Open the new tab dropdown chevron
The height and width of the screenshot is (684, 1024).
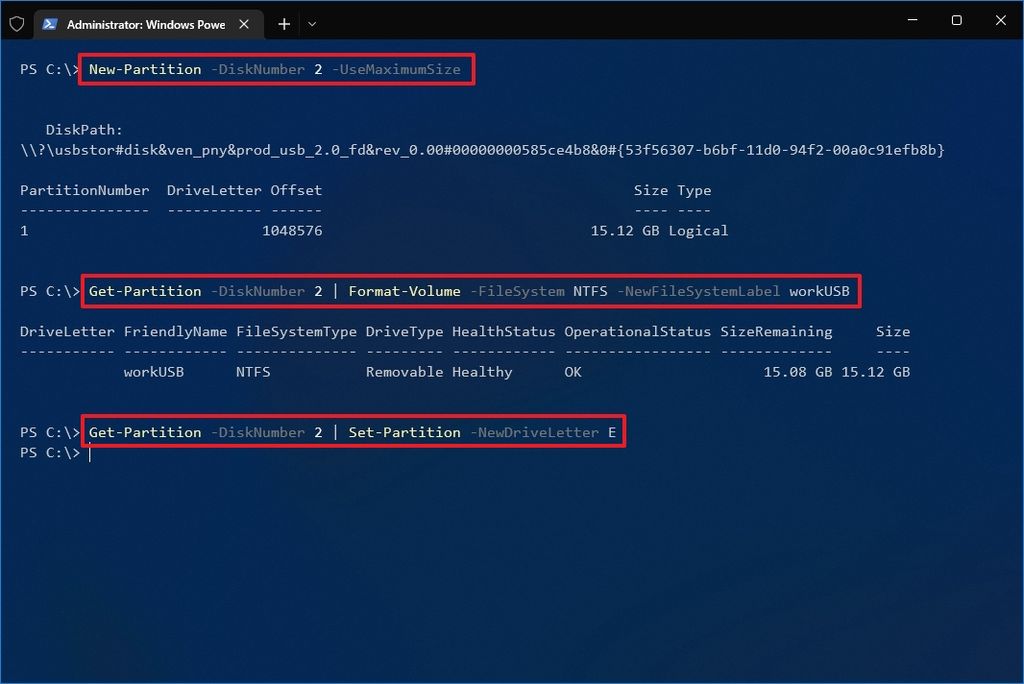pyautogui.click(x=312, y=22)
